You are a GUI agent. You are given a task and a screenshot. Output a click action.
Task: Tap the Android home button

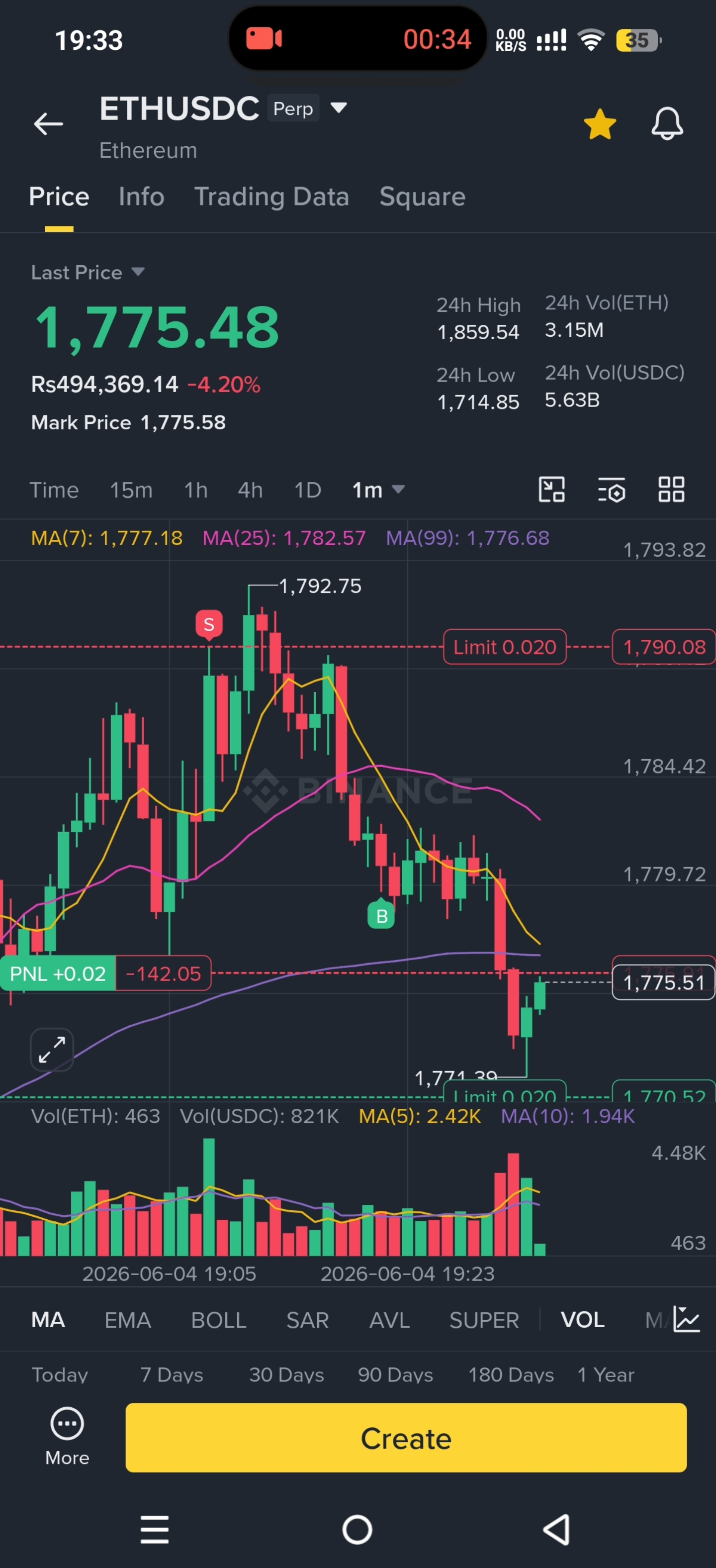tap(357, 1529)
